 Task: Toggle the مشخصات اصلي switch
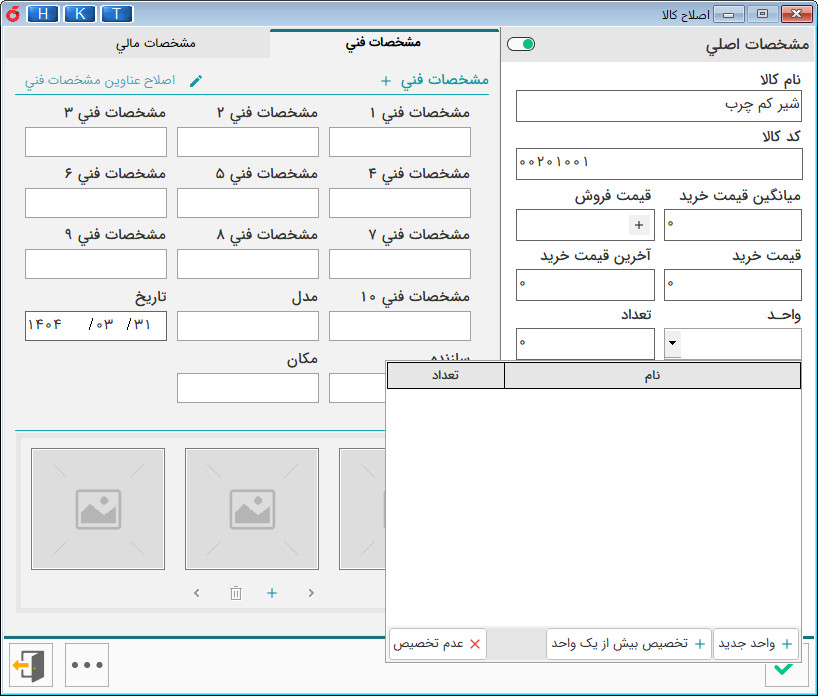click(x=521, y=44)
